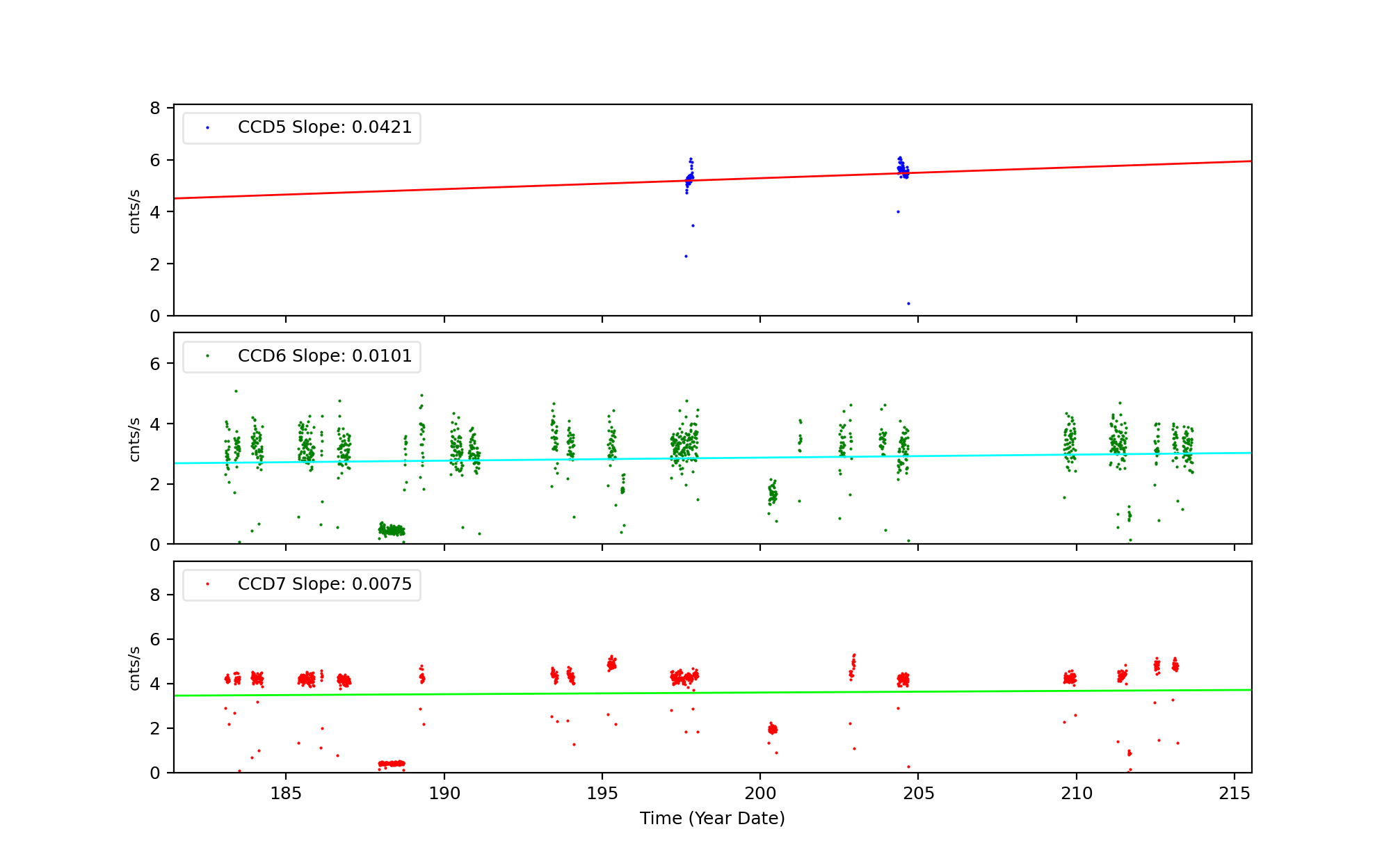Click the 185 tick label on x-axis
This screenshot has width=1391, height=868.
[286, 794]
